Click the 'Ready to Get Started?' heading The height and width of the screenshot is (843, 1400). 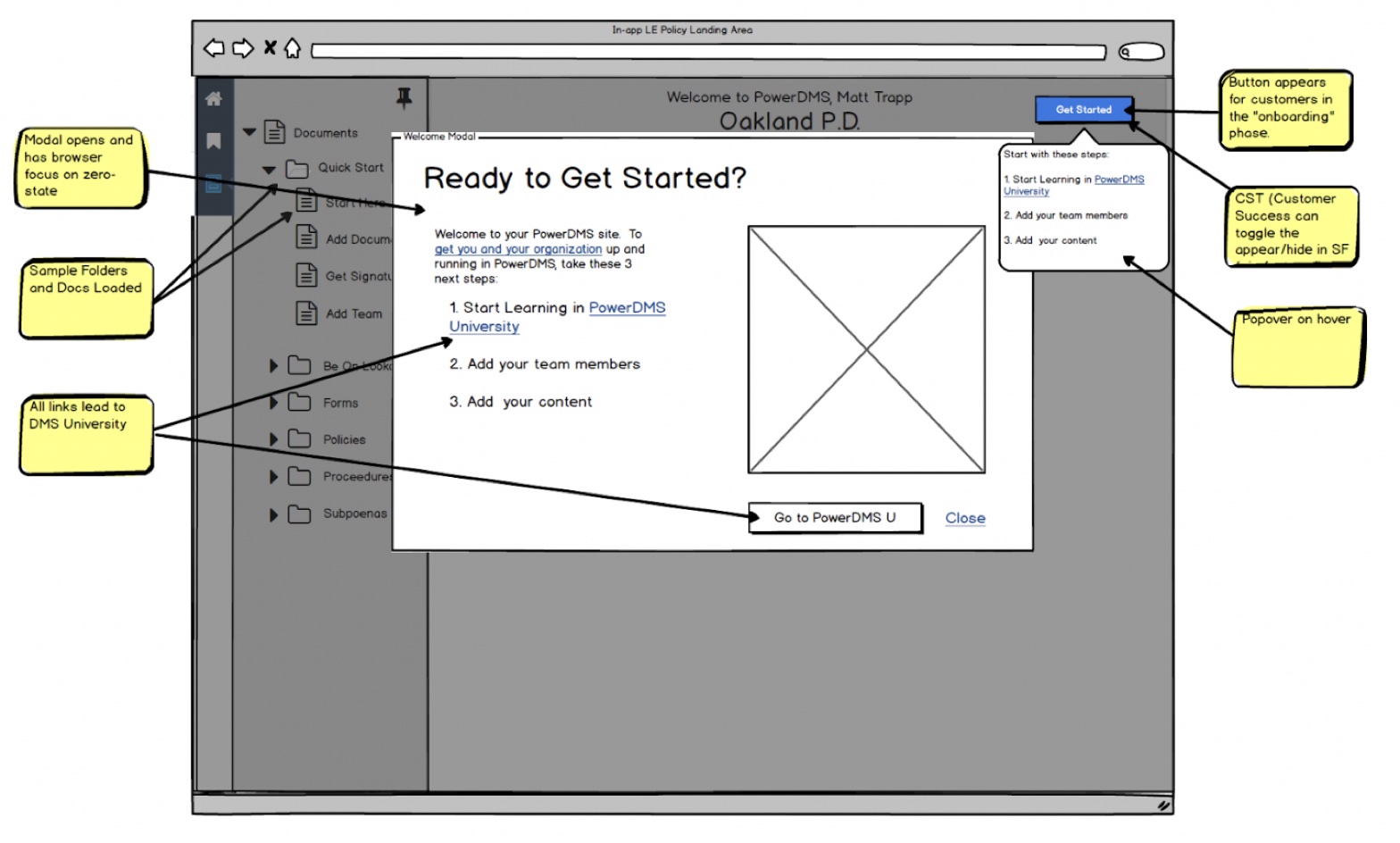[585, 179]
